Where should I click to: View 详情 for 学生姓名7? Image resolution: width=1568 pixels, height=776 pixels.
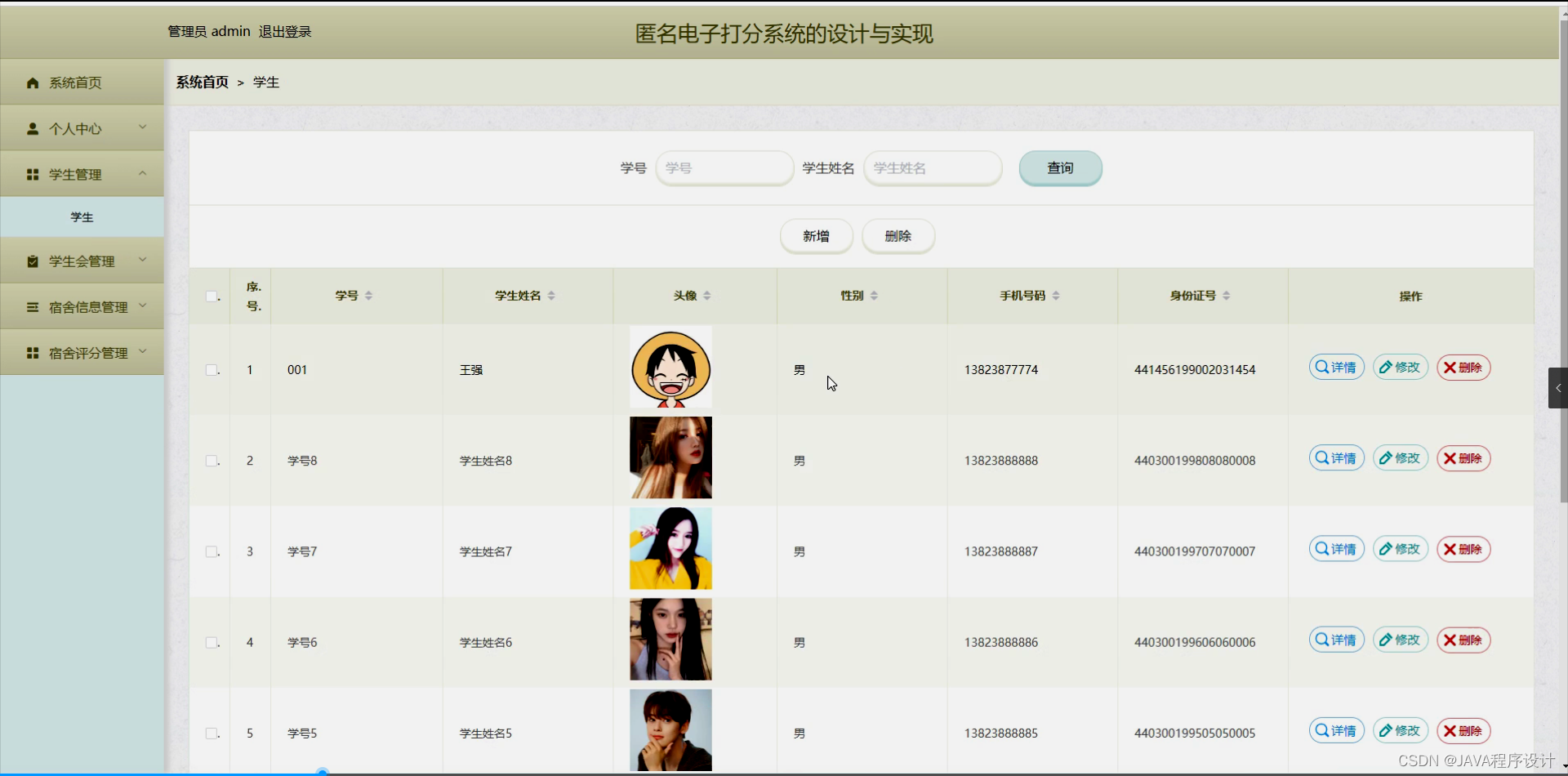click(x=1336, y=549)
